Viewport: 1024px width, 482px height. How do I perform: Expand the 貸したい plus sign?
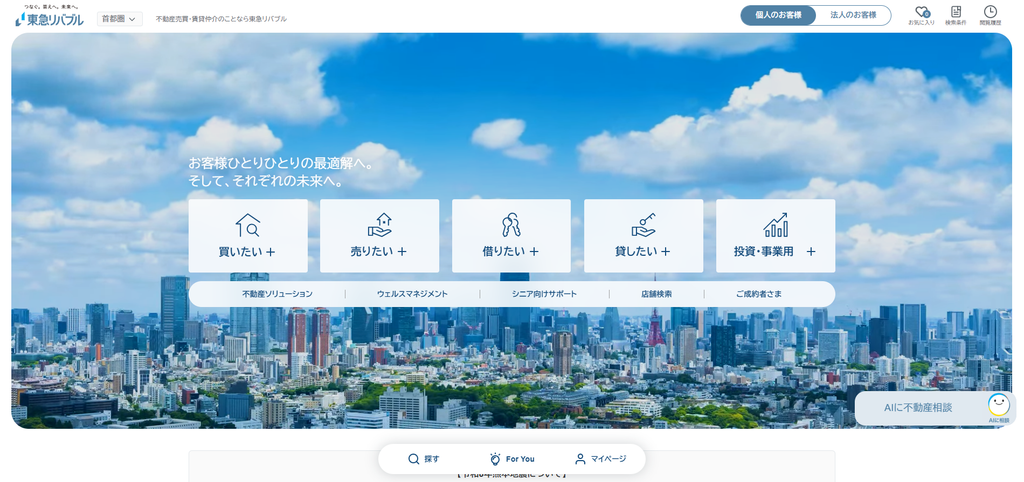point(665,251)
